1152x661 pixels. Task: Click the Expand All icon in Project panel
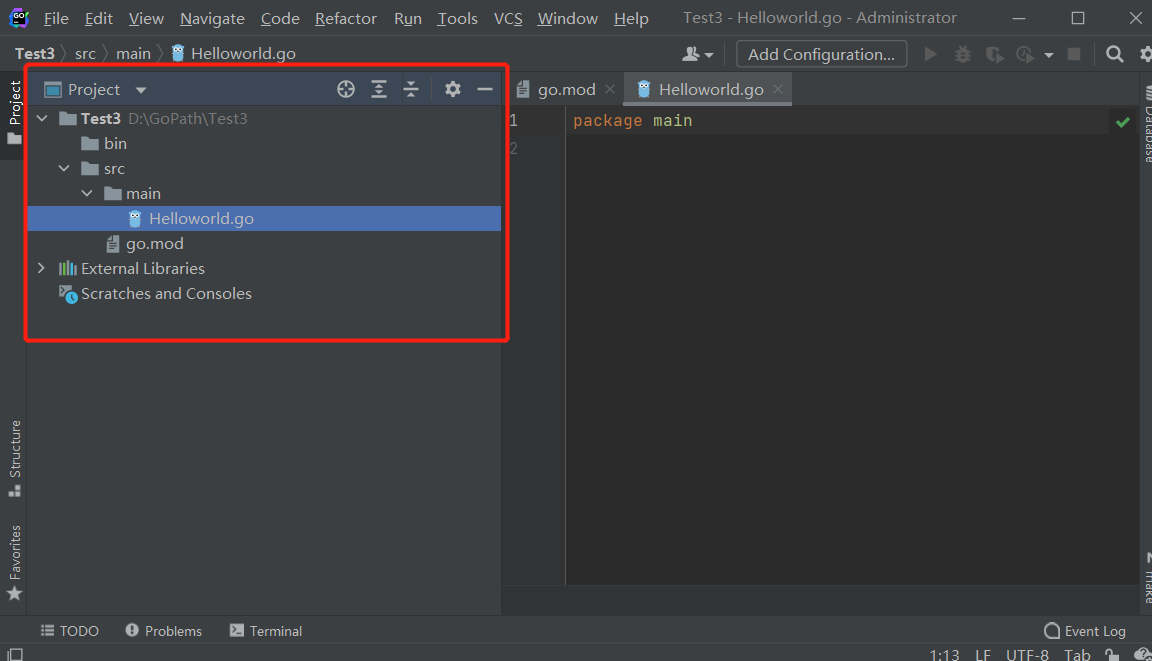(378, 90)
